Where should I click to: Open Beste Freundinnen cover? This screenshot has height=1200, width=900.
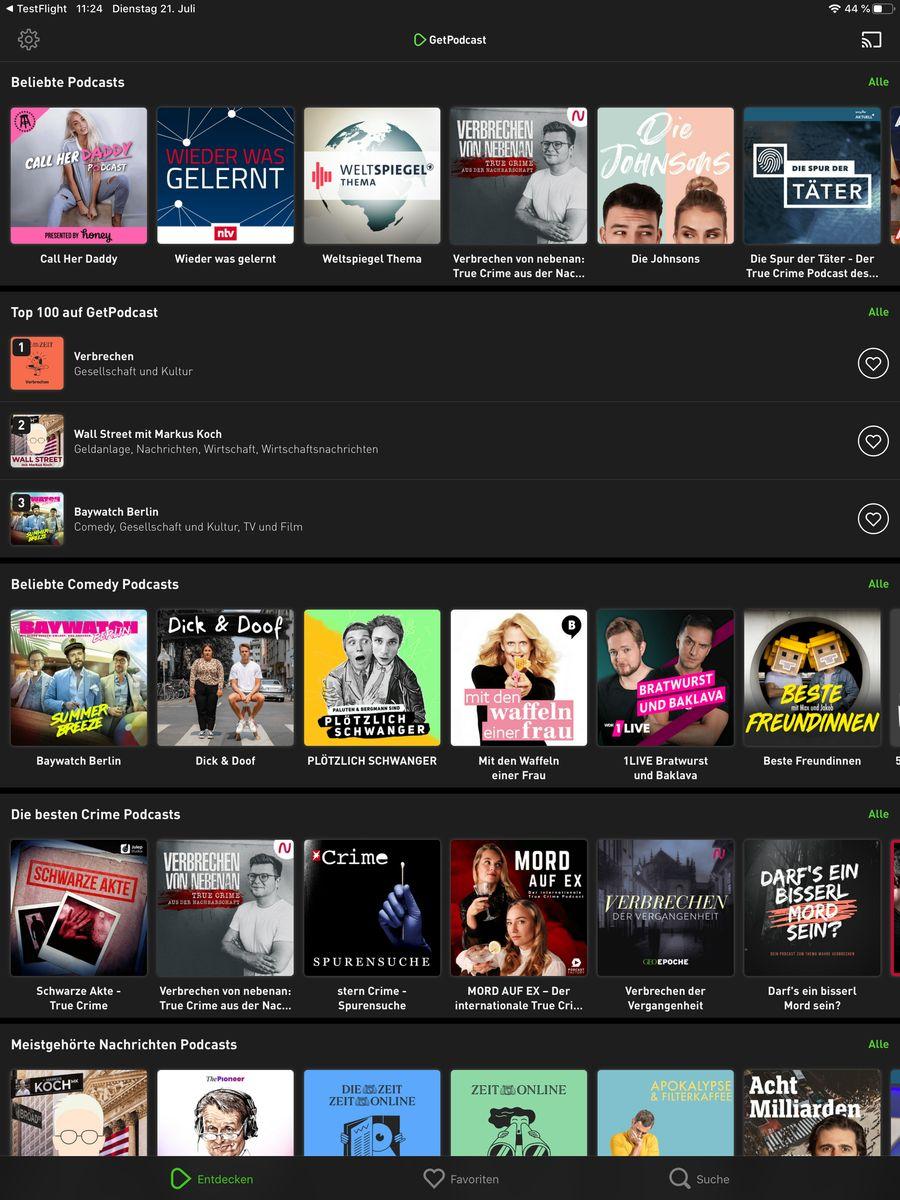(x=812, y=678)
